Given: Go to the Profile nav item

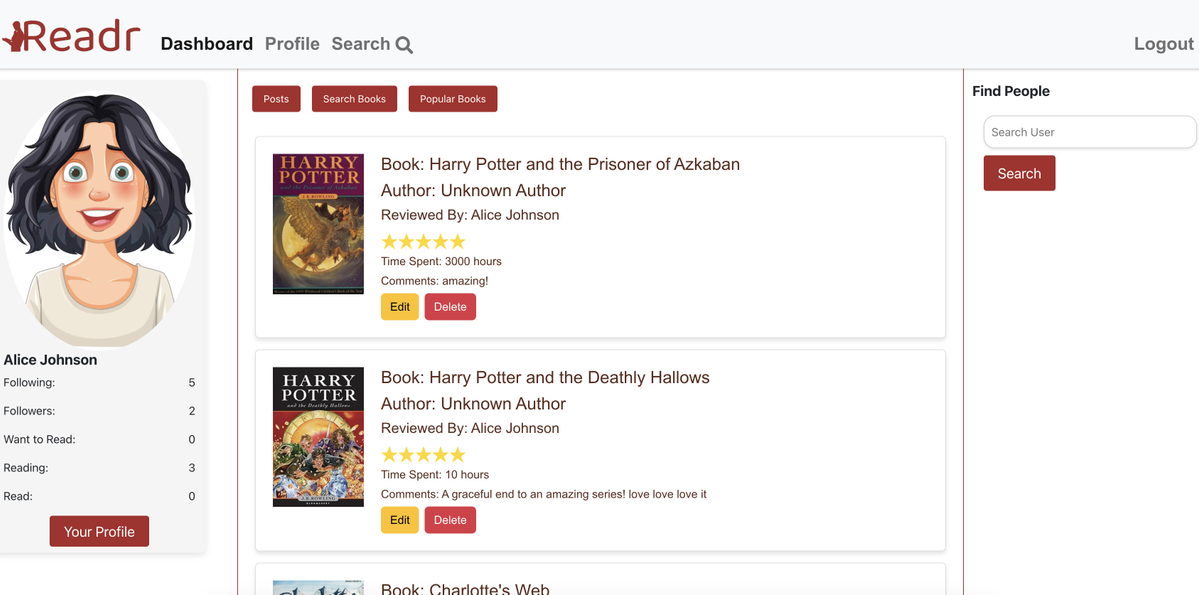Looking at the screenshot, I should click(x=292, y=44).
